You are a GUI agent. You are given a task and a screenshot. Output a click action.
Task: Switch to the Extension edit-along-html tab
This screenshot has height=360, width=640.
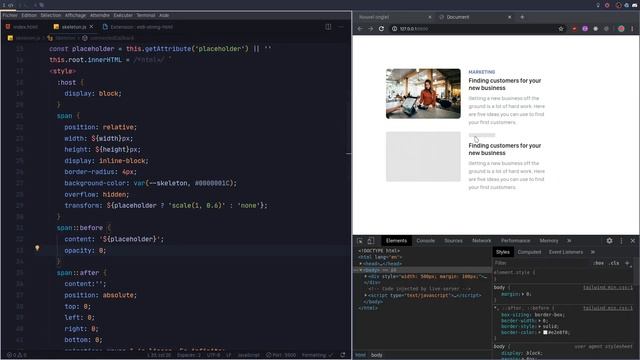coord(138,27)
